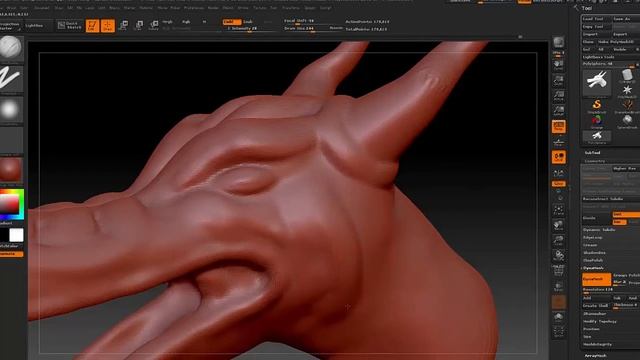Toggle the Mrgb channel button
640x360 pixels.
pos(167,22)
